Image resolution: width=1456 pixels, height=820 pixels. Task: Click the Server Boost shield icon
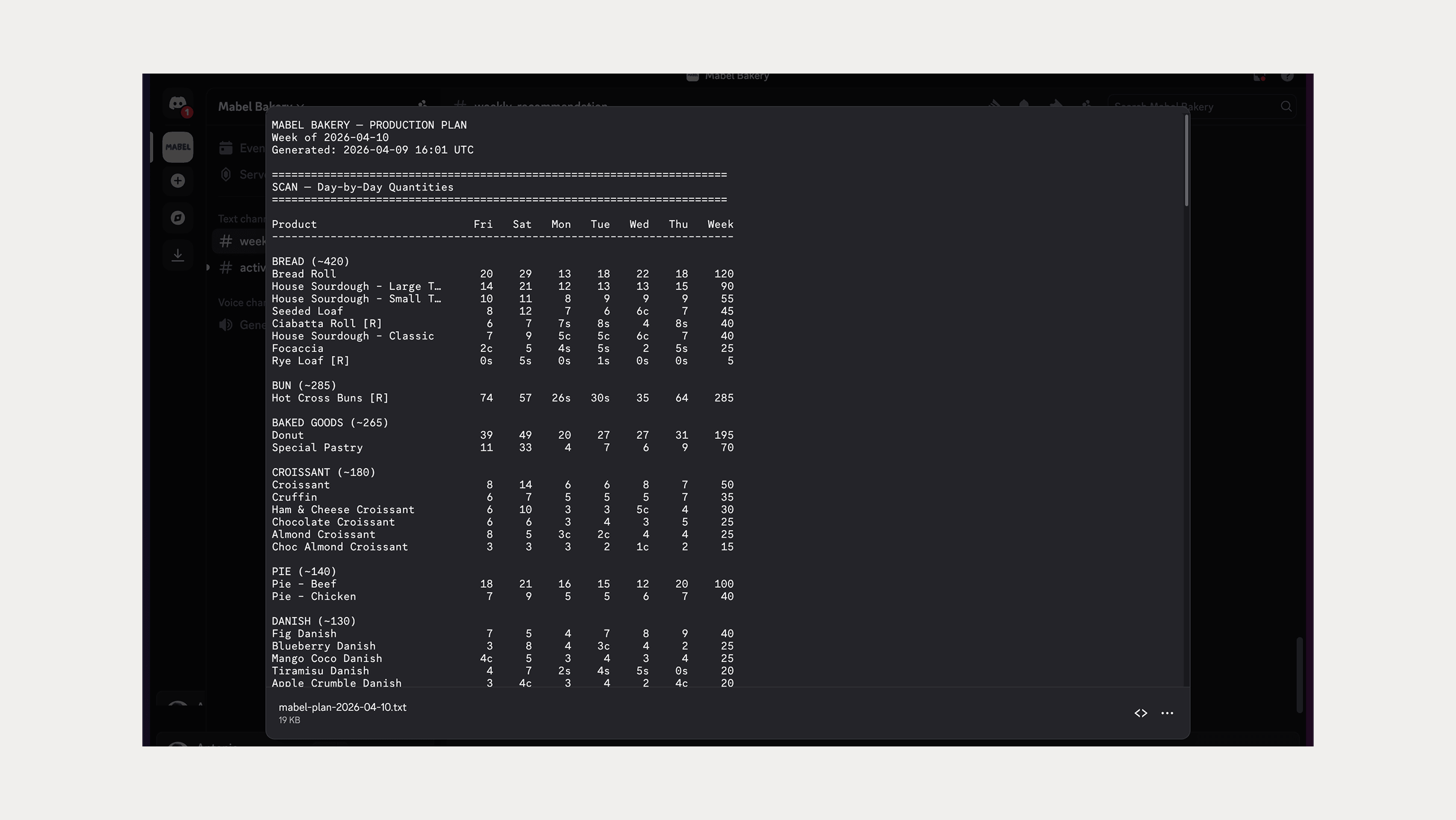coord(226,174)
